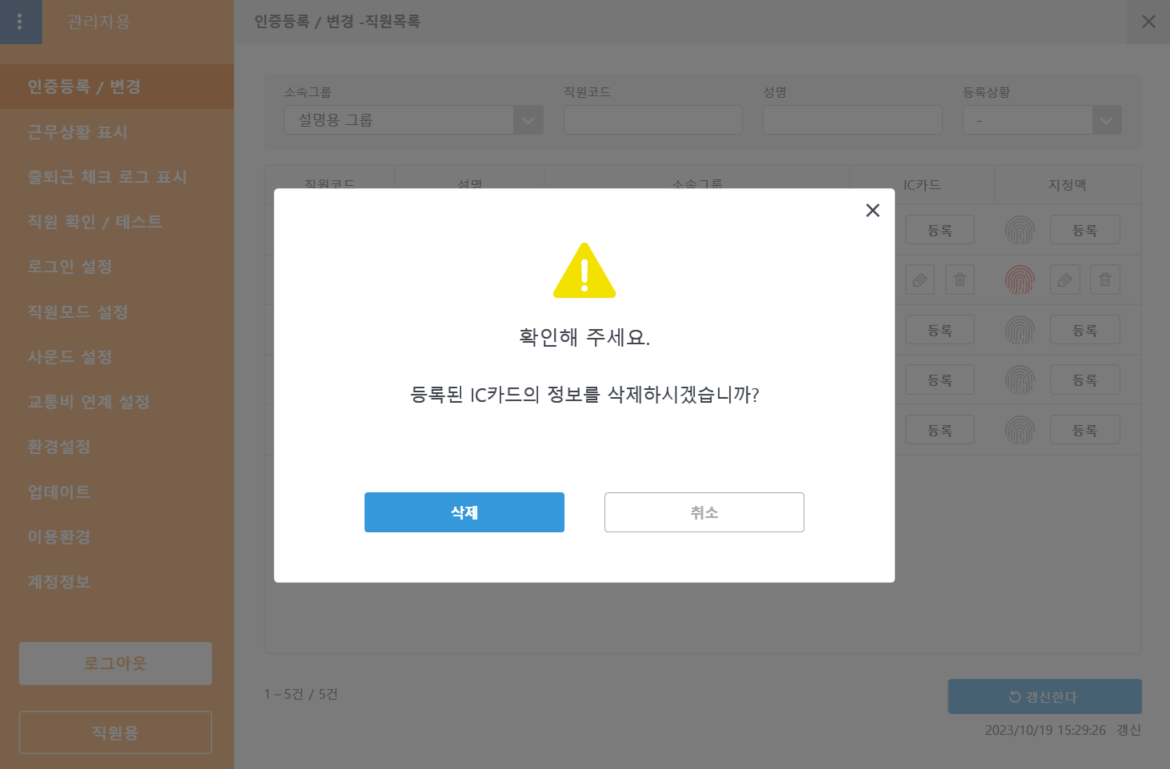
Task: Click the yellow warning triangle icon
Action: pyautogui.click(x=584, y=271)
